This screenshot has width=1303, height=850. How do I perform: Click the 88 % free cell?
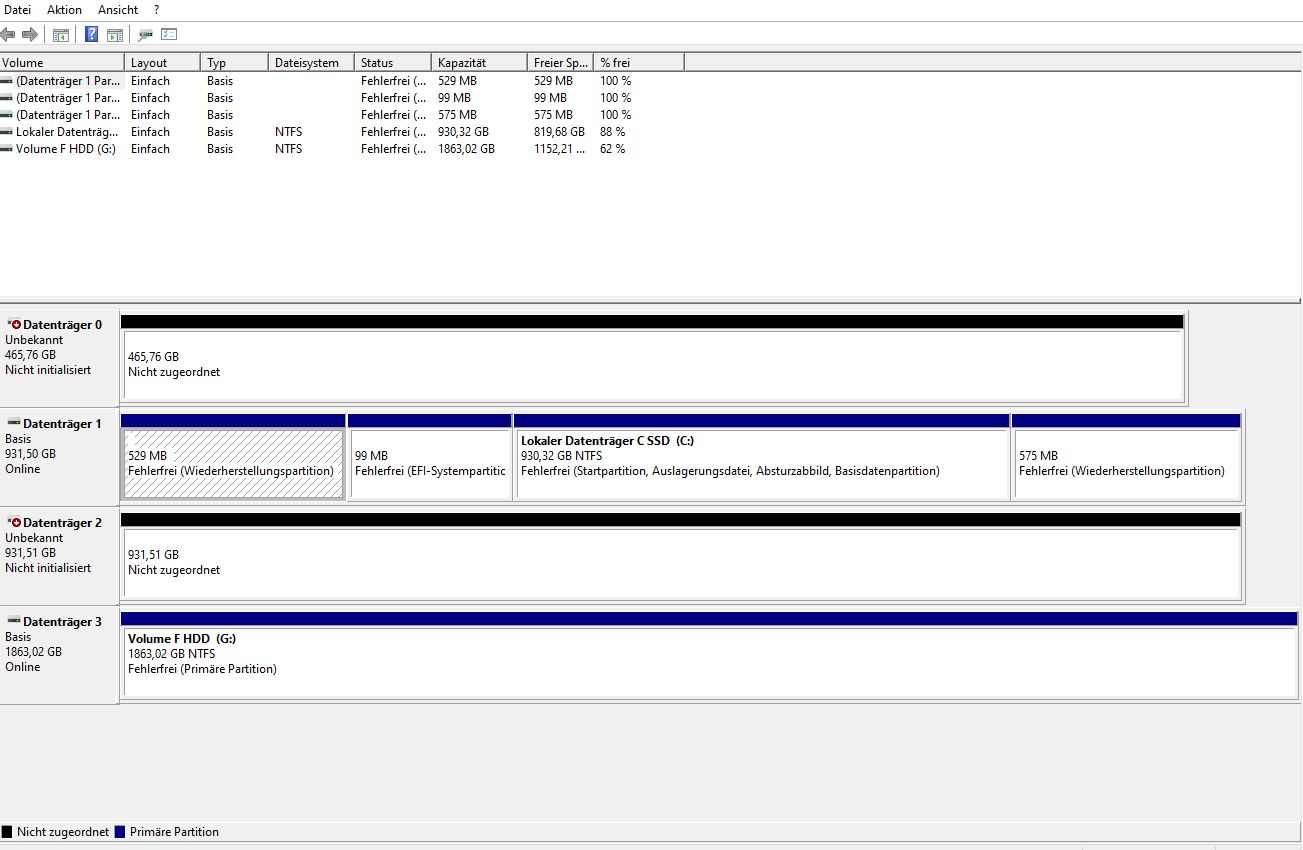click(x=613, y=132)
